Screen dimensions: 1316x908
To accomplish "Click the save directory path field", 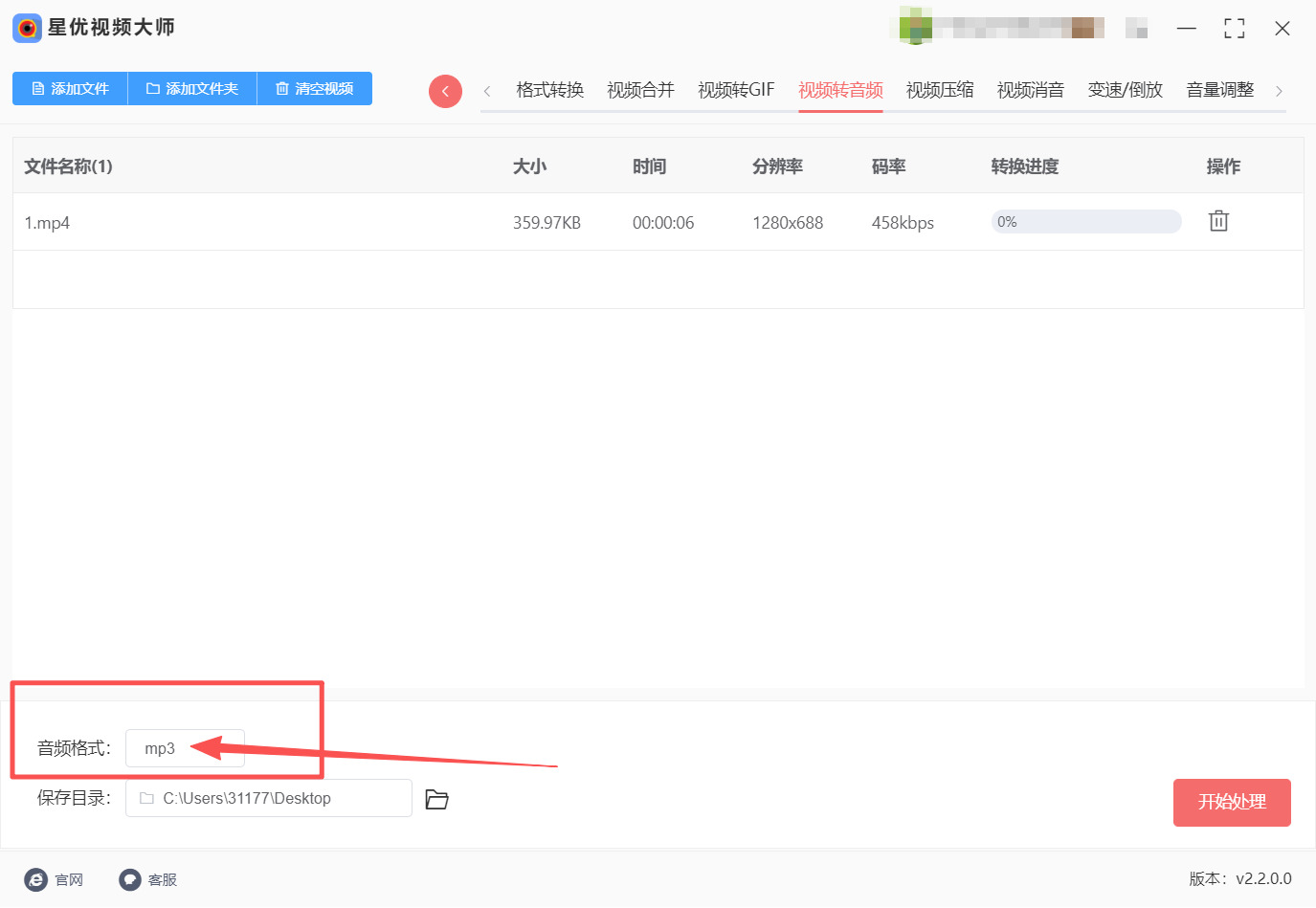I will click(269, 798).
